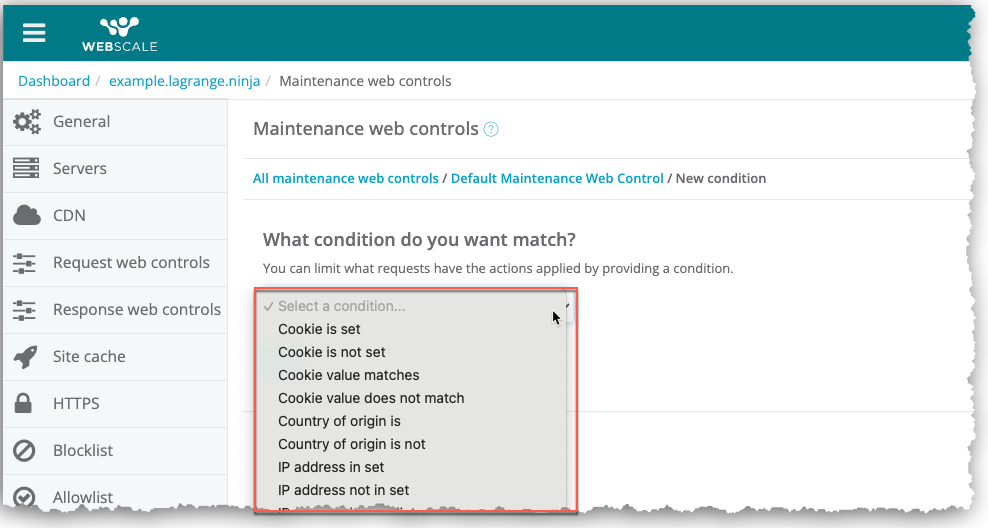Click the General gears icon

coord(26,122)
